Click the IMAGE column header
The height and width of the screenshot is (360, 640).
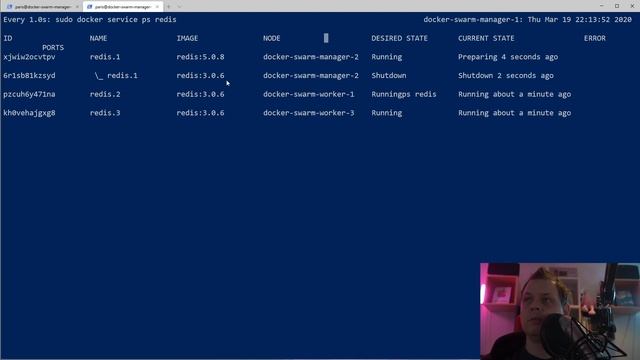tap(187, 38)
